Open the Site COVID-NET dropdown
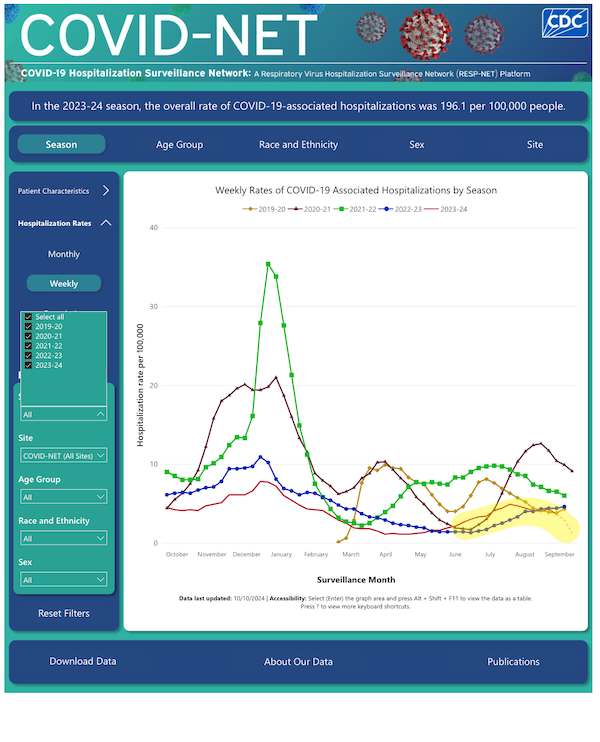The height and width of the screenshot is (742, 600). 64,456
